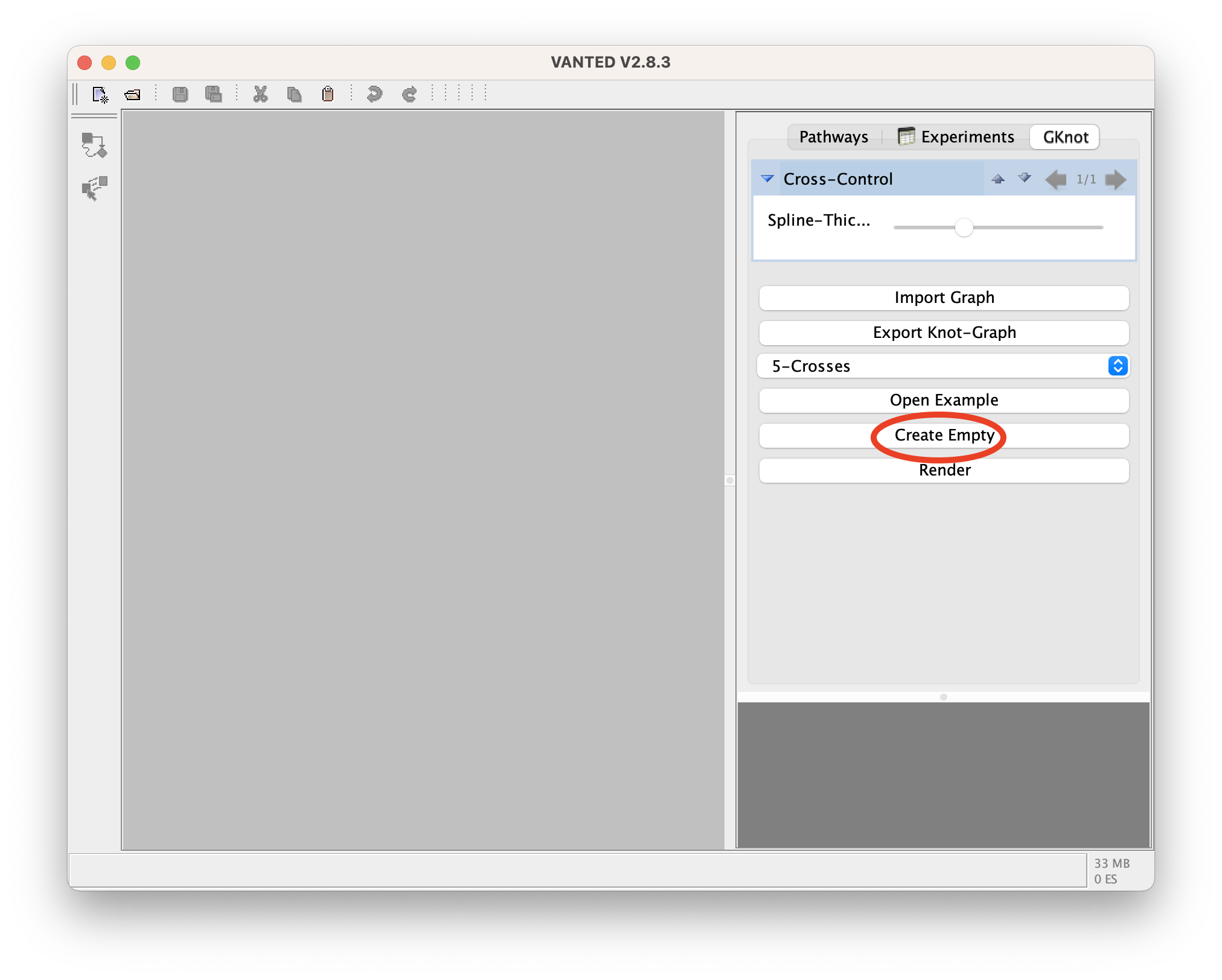This screenshot has width=1222, height=980.
Task: Click the Paste clipboard icon
Action: 328,94
